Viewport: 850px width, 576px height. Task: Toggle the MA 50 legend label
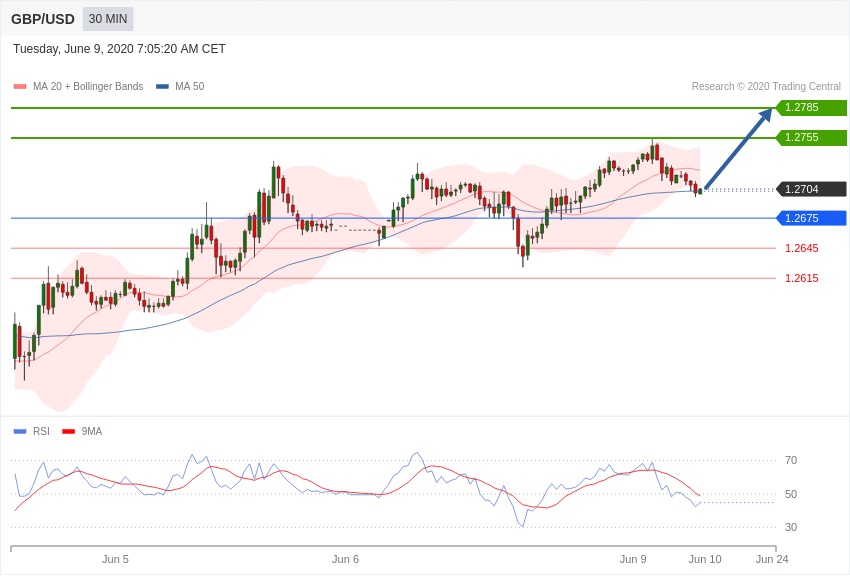pyautogui.click(x=190, y=87)
